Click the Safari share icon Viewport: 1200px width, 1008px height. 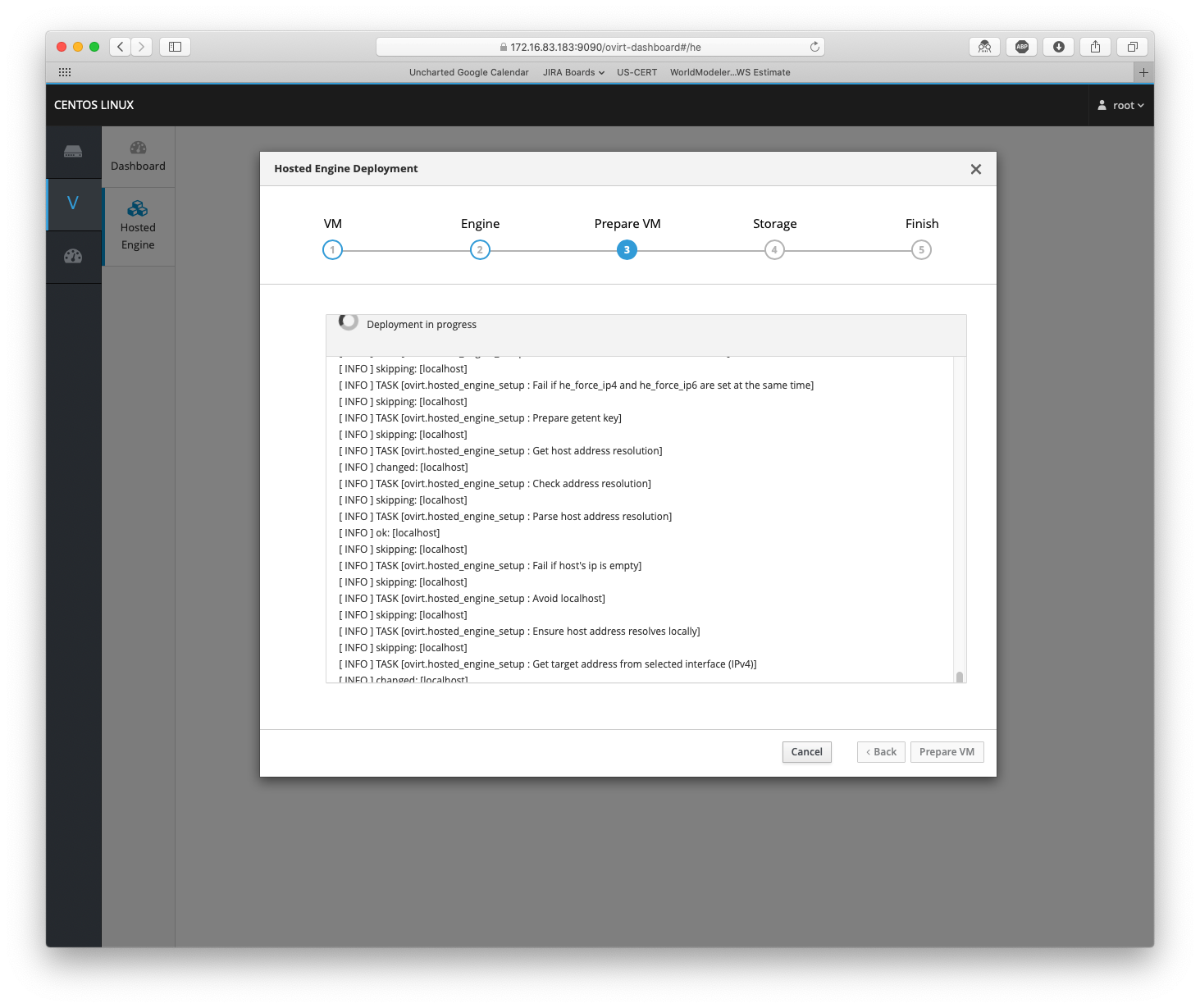(x=1095, y=47)
